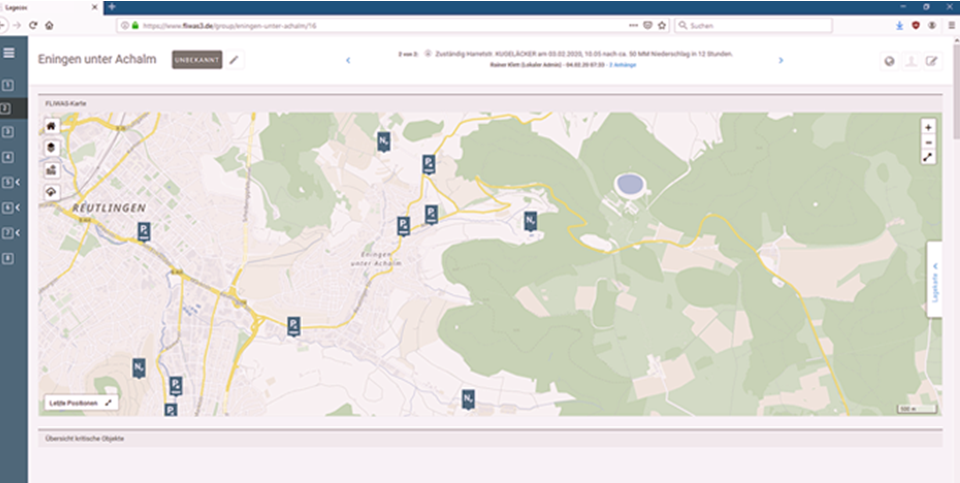The height and width of the screenshot is (483, 960).
Task: Select sidebar menu item 3
Action: tap(7, 131)
